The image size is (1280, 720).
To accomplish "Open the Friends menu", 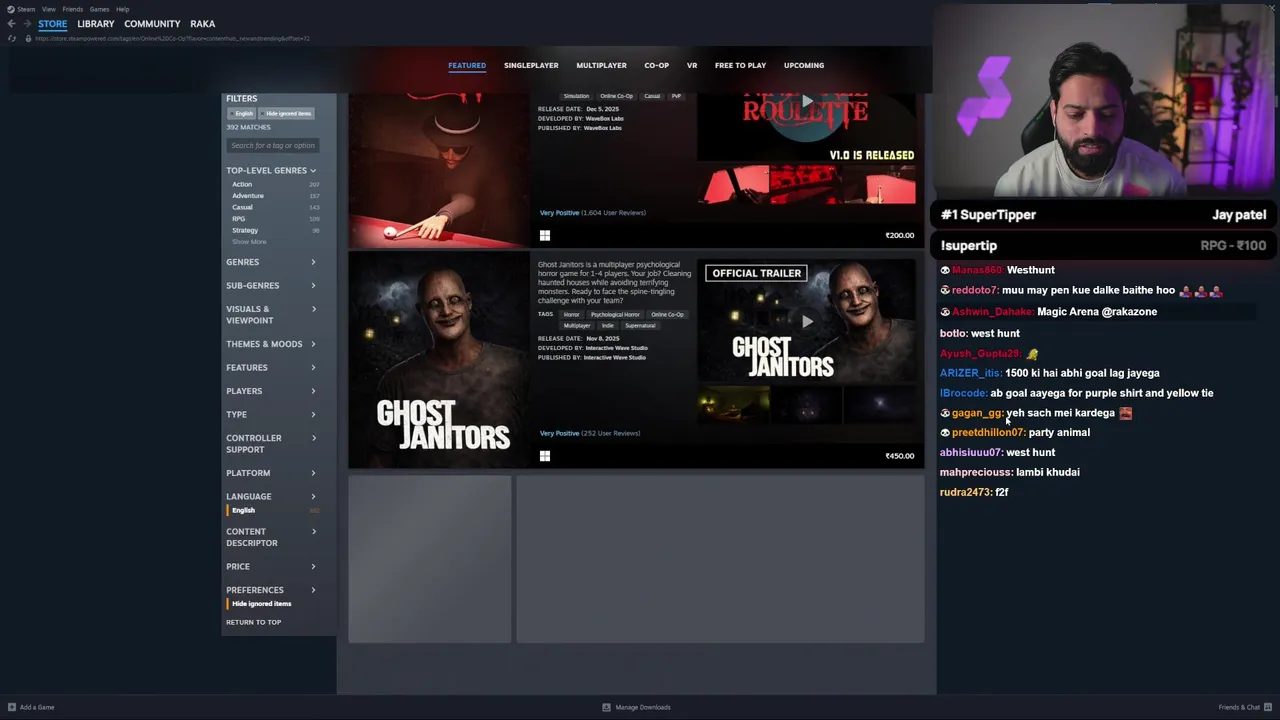I will pyautogui.click(x=73, y=9).
